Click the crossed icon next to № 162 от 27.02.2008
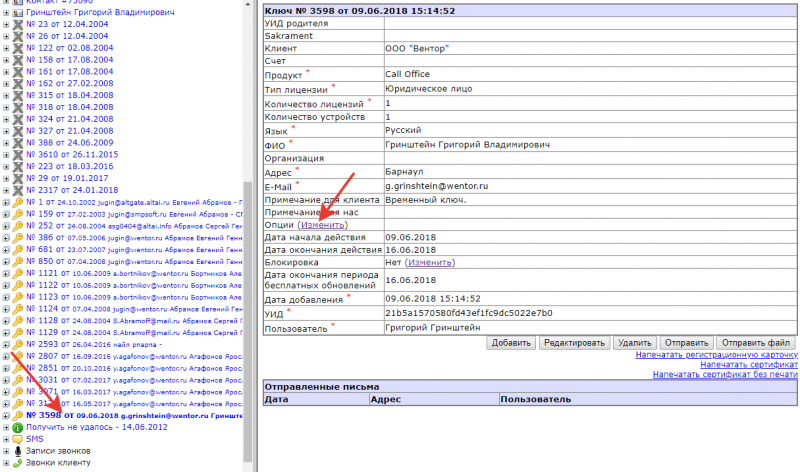Image resolution: width=800 pixels, height=472 pixels. pyautogui.click(x=18, y=83)
